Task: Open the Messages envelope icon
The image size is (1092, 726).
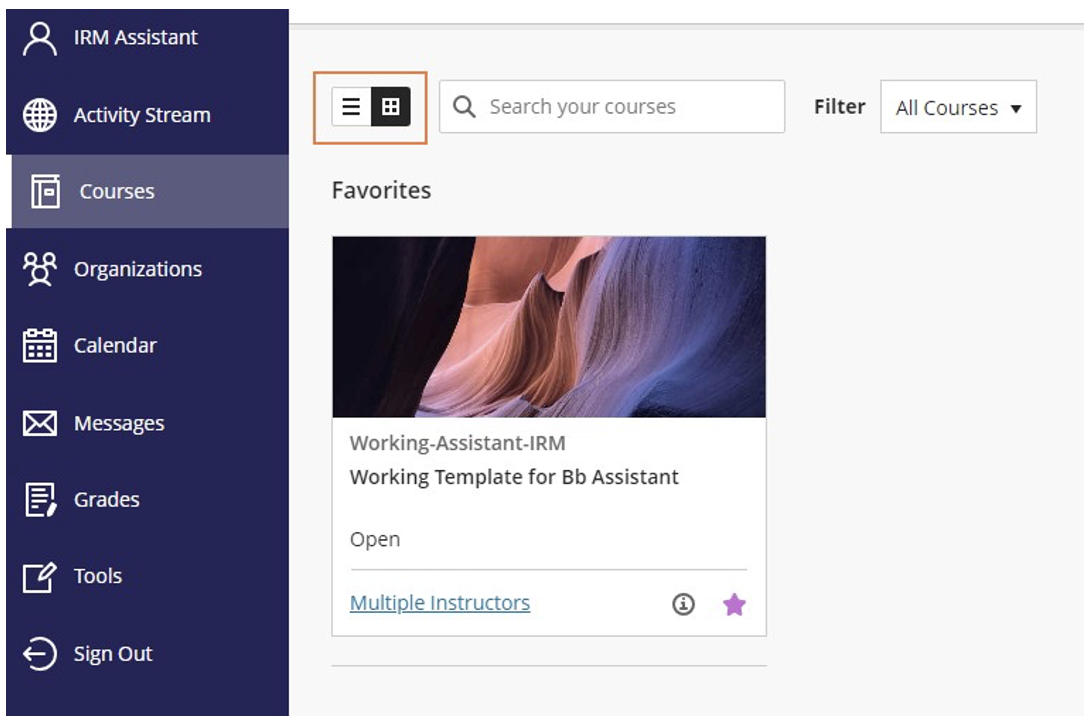Action: pyautogui.click(x=40, y=423)
